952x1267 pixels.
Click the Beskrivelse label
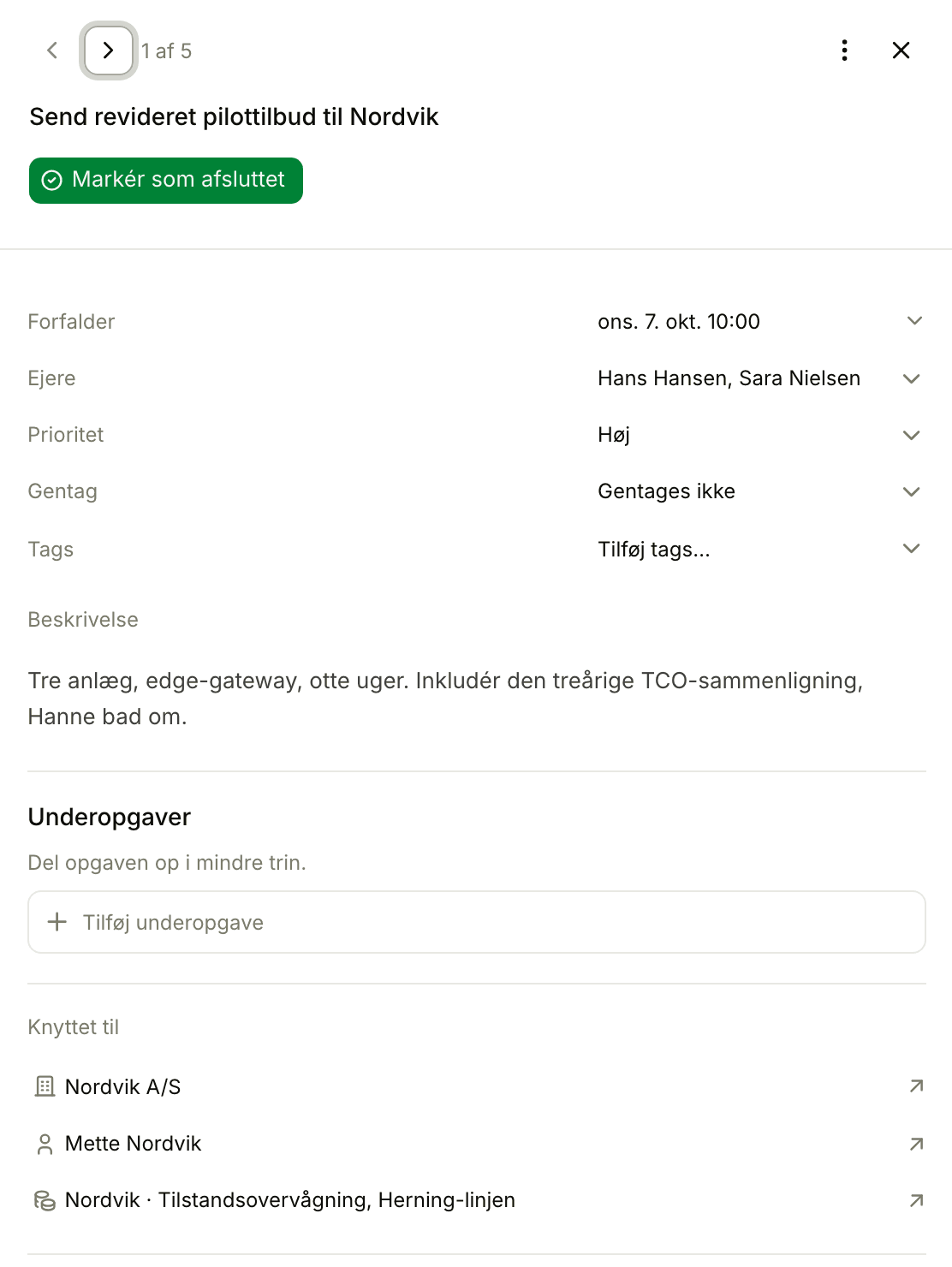[83, 620]
